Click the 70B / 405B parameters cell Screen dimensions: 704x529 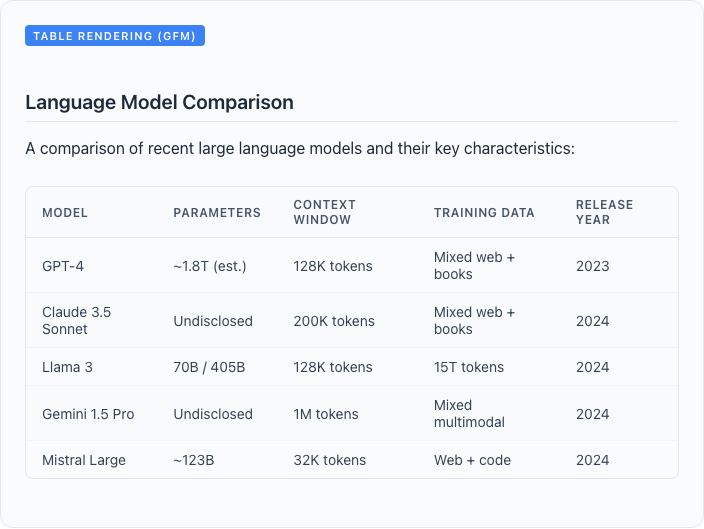[x=209, y=367]
